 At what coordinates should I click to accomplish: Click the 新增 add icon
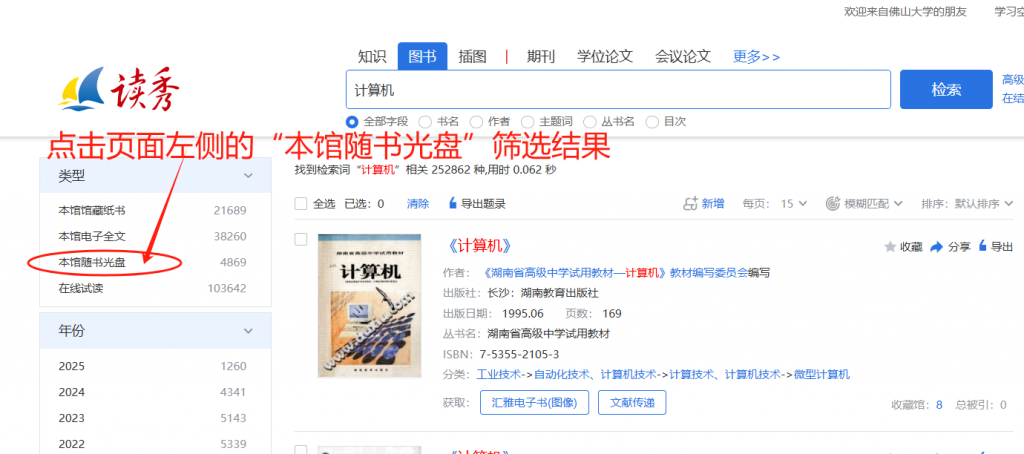690,204
